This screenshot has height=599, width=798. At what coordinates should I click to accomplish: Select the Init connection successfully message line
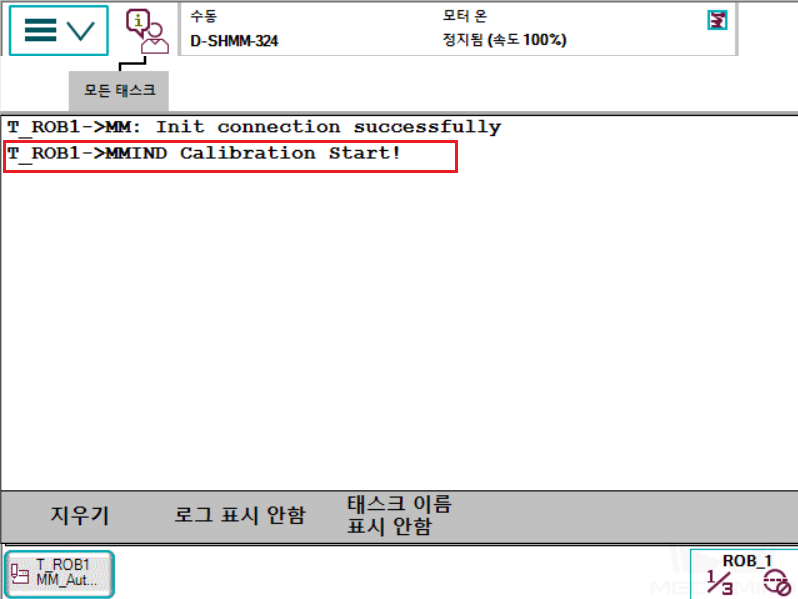(254, 127)
